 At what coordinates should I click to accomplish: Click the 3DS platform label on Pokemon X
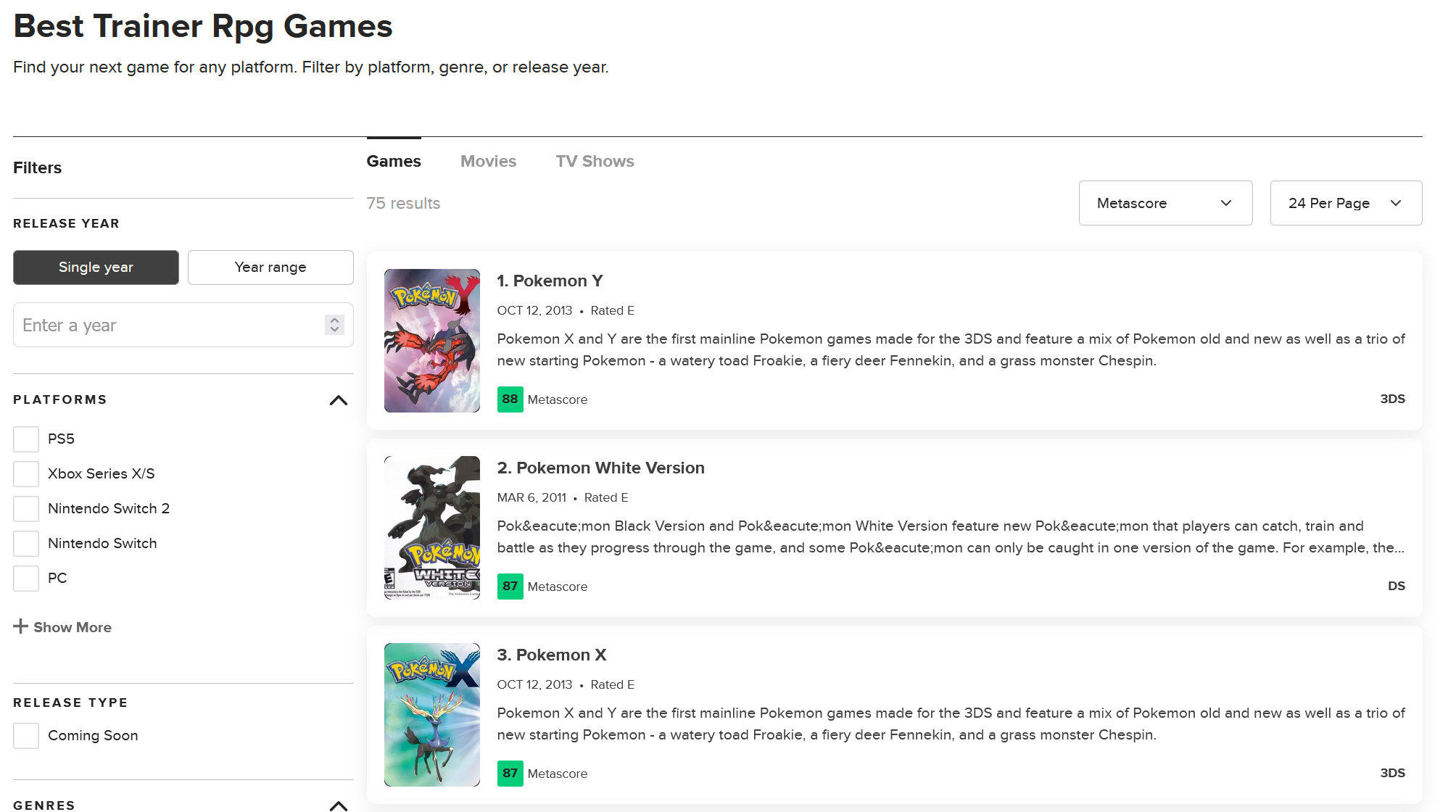click(1392, 773)
